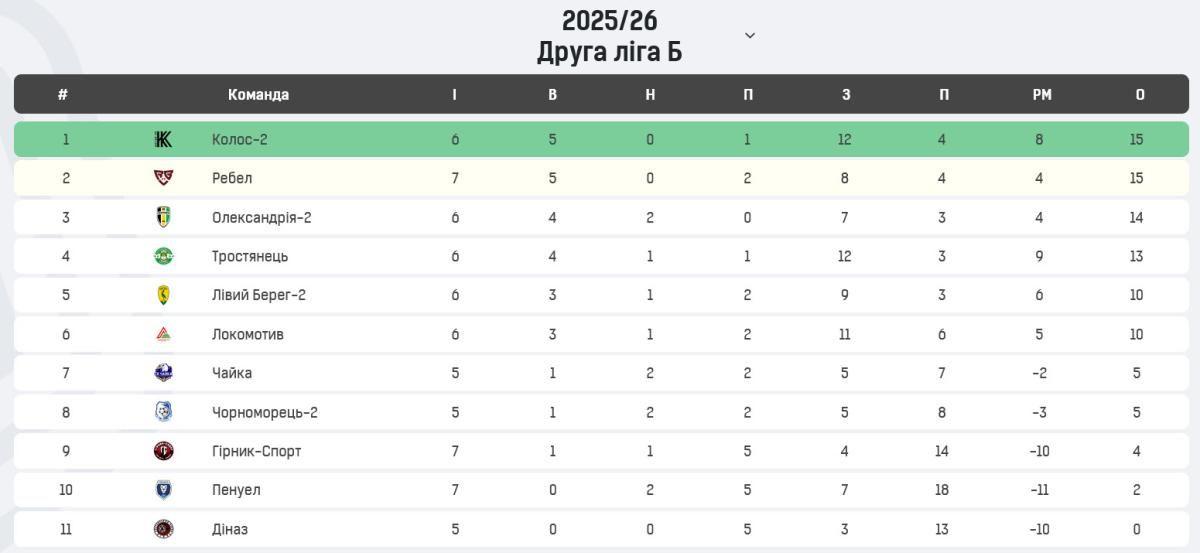1200x553 pixels.
Task: Click the Колос-2 team logo
Action: [163, 139]
